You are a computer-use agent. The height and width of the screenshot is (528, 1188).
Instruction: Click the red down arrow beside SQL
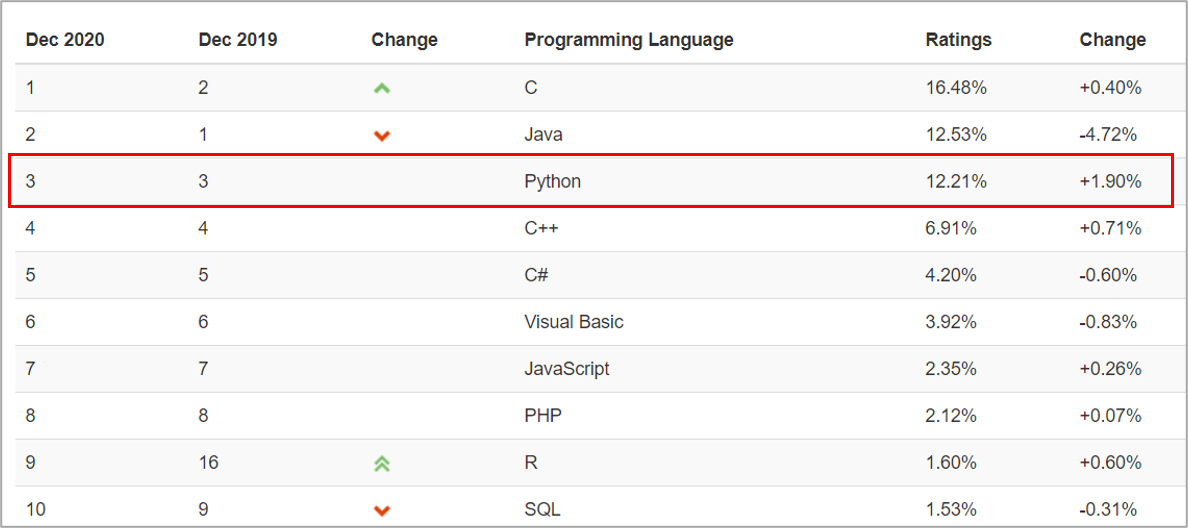(x=381, y=510)
